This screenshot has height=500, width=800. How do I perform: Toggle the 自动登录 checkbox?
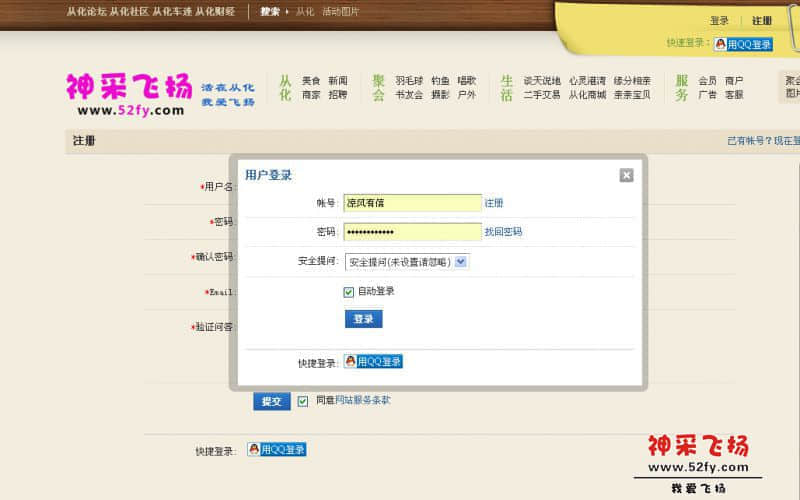pyautogui.click(x=348, y=292)
